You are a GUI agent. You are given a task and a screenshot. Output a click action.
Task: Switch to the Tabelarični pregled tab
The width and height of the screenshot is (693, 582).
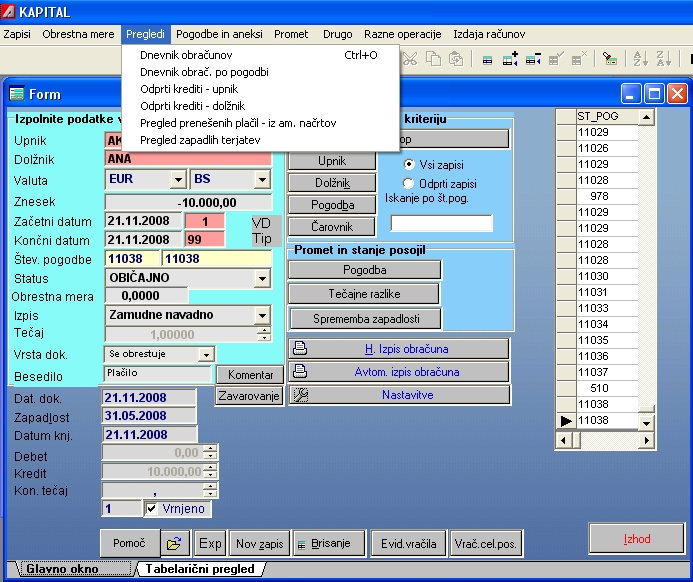click(199, 569)
